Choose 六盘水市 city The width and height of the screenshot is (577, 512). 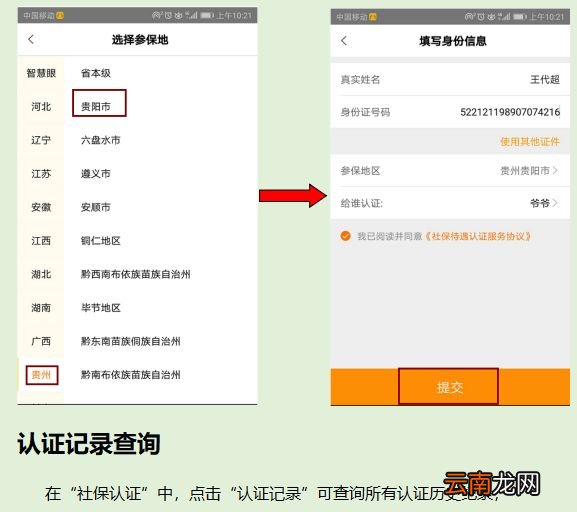point(100,140)
